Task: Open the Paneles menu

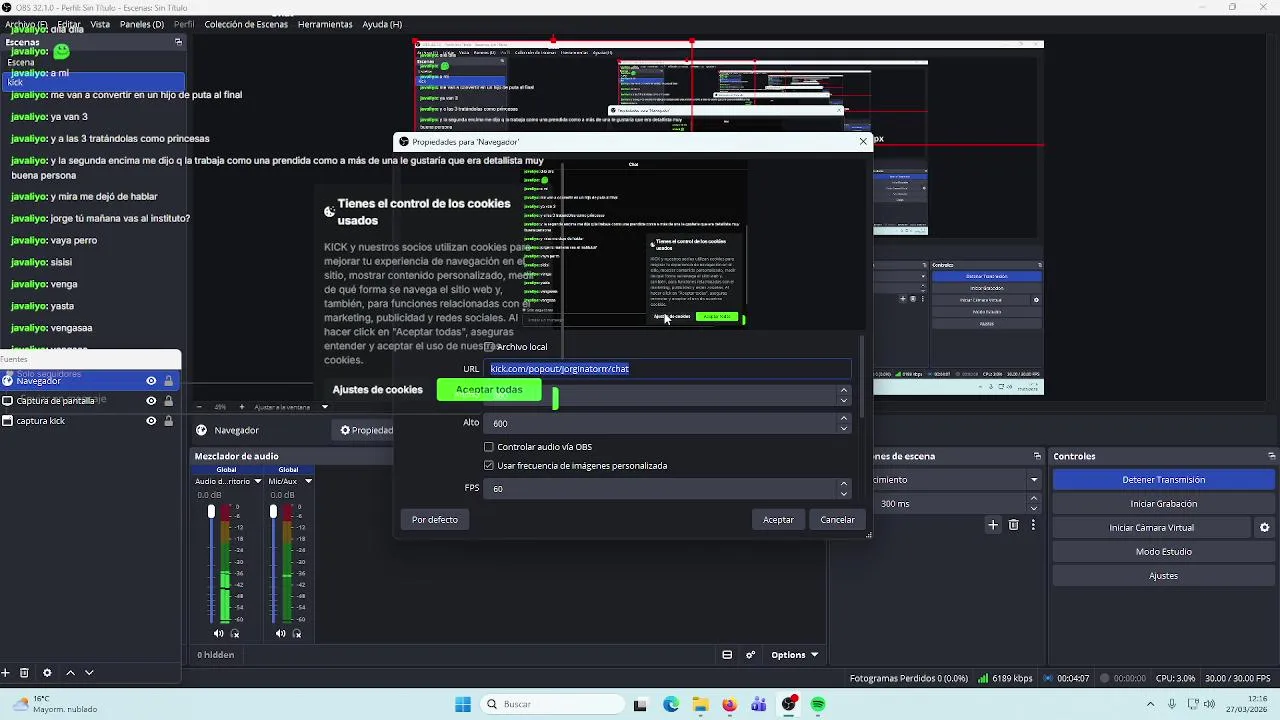Action: [x=142, y=24]
